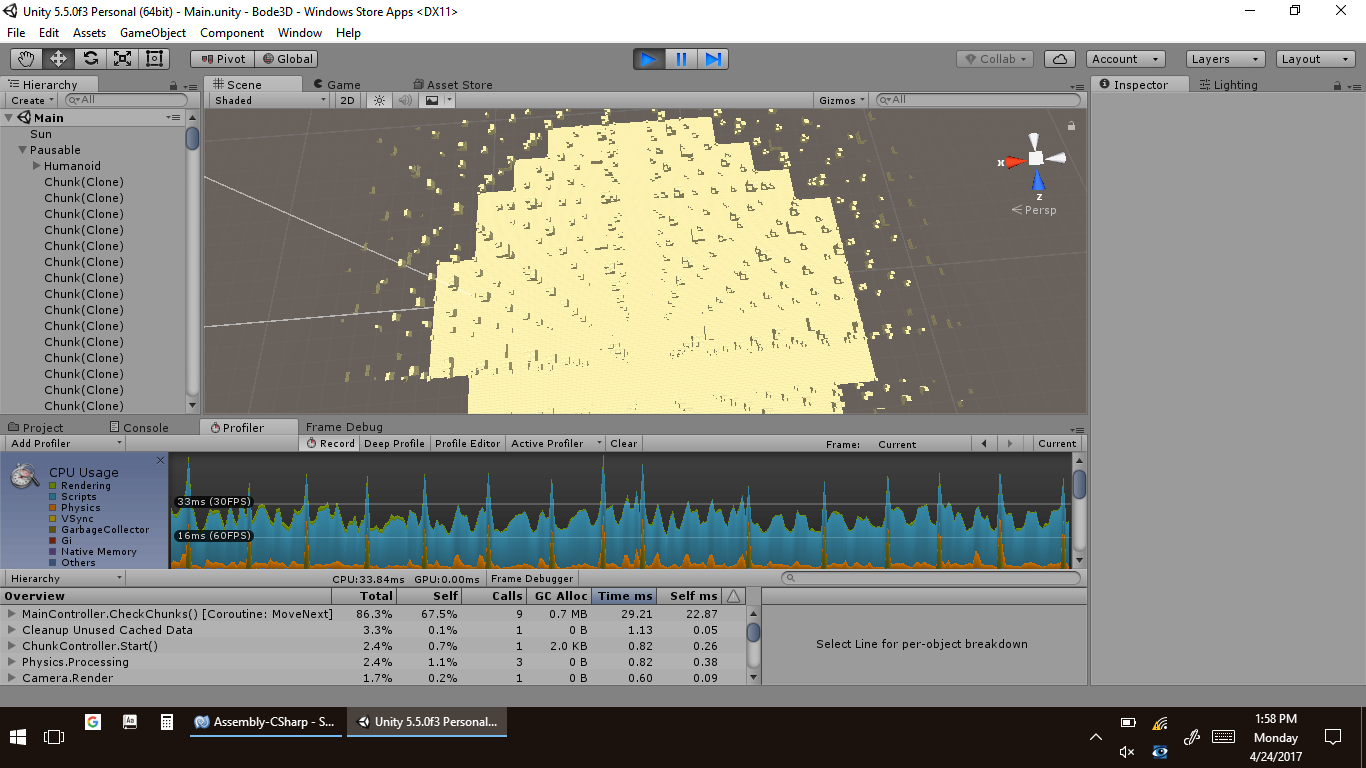Select the Rotate tool
Viewport: 1366px width, 768px height.
tap(90, 59)
